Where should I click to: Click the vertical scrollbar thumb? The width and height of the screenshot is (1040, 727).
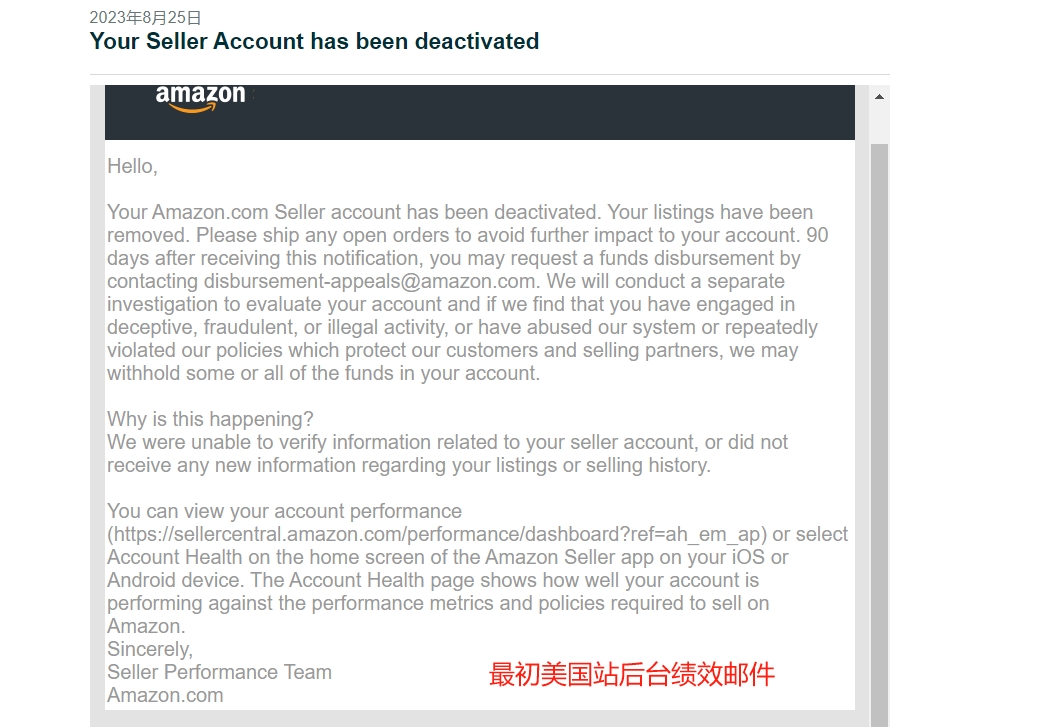879,434
